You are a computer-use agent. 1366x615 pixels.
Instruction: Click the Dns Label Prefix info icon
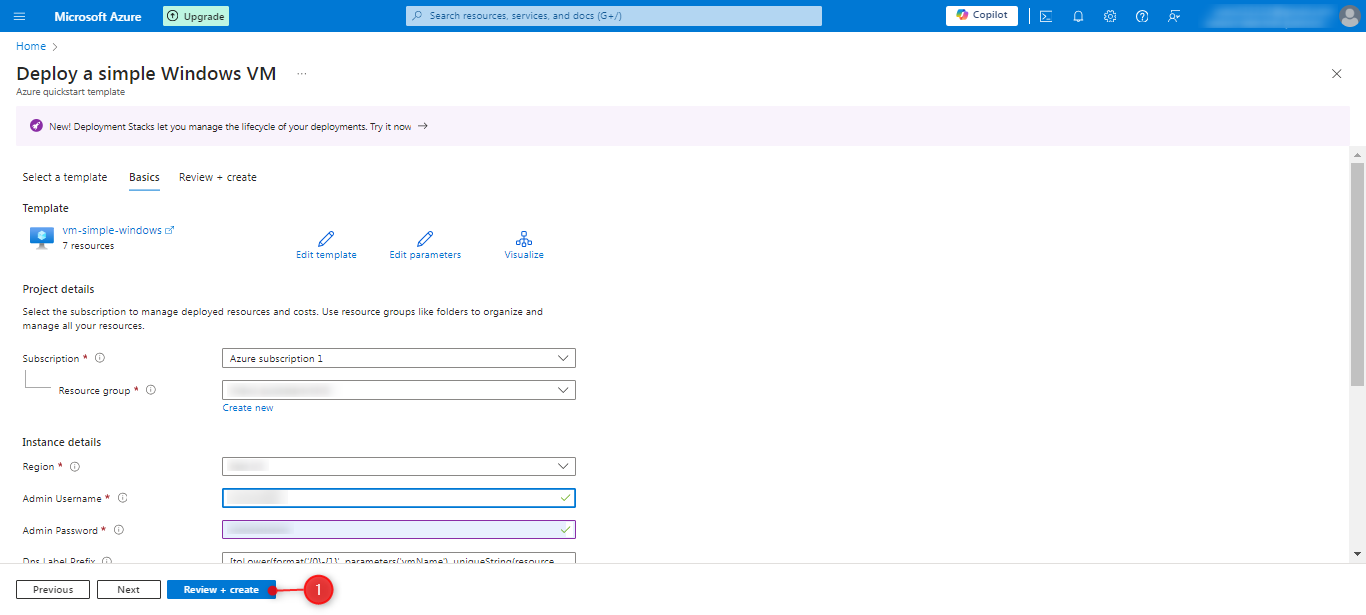(x=107, y=561)
